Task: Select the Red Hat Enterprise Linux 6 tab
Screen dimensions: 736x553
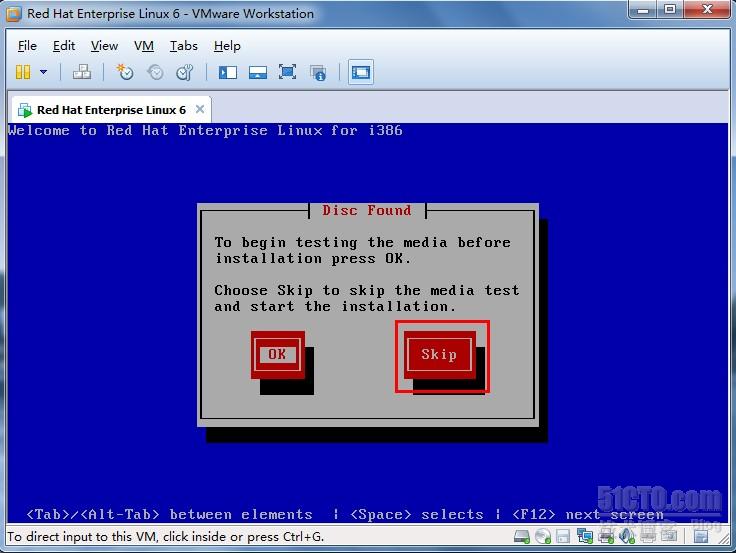Action: pyautogui.click(x=111, y=110)
